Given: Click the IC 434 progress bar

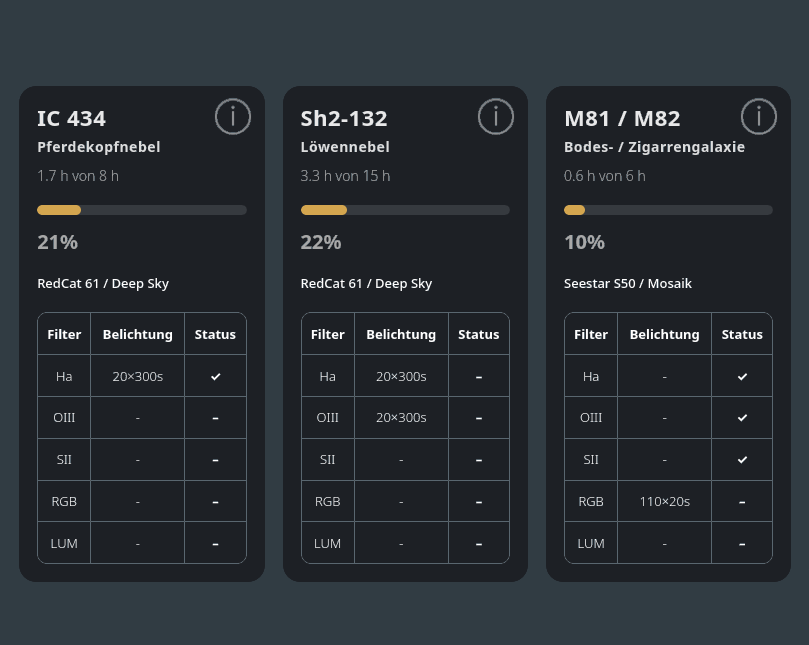Looking at the screenshot, I should [142, 210].
